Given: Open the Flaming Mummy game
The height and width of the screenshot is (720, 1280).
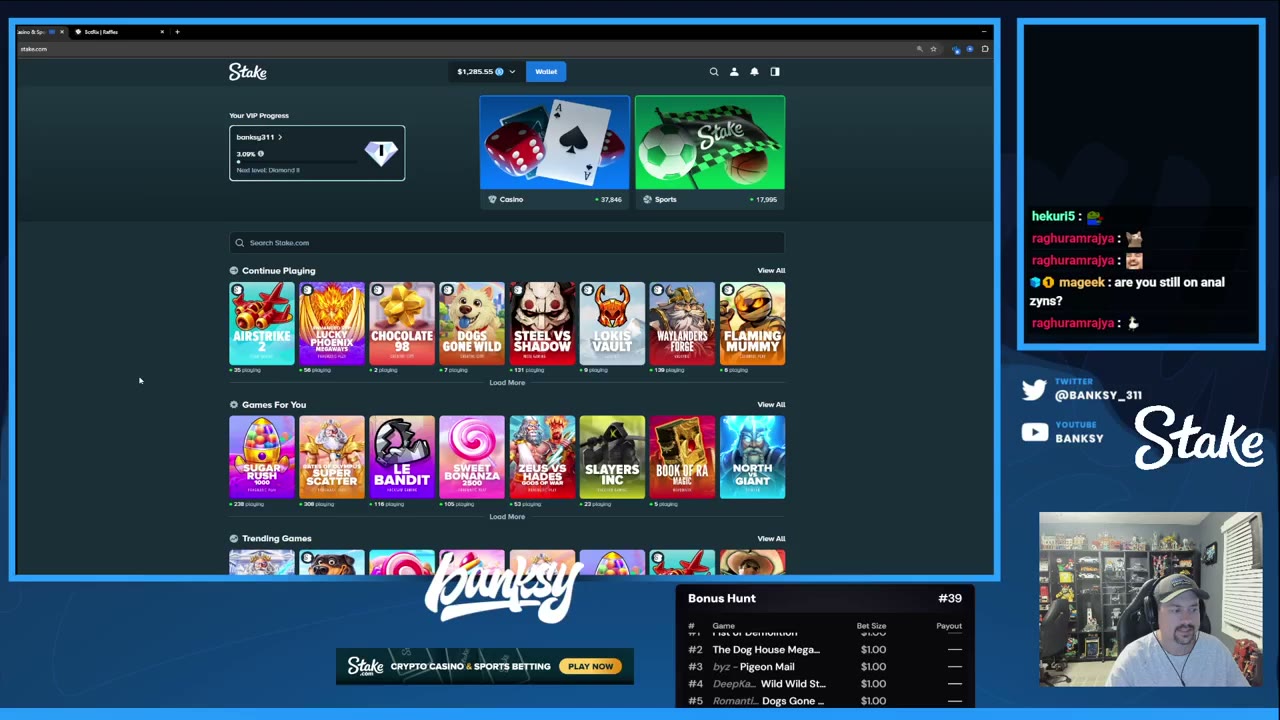Looking at the screenshot, I should [752, 324].
